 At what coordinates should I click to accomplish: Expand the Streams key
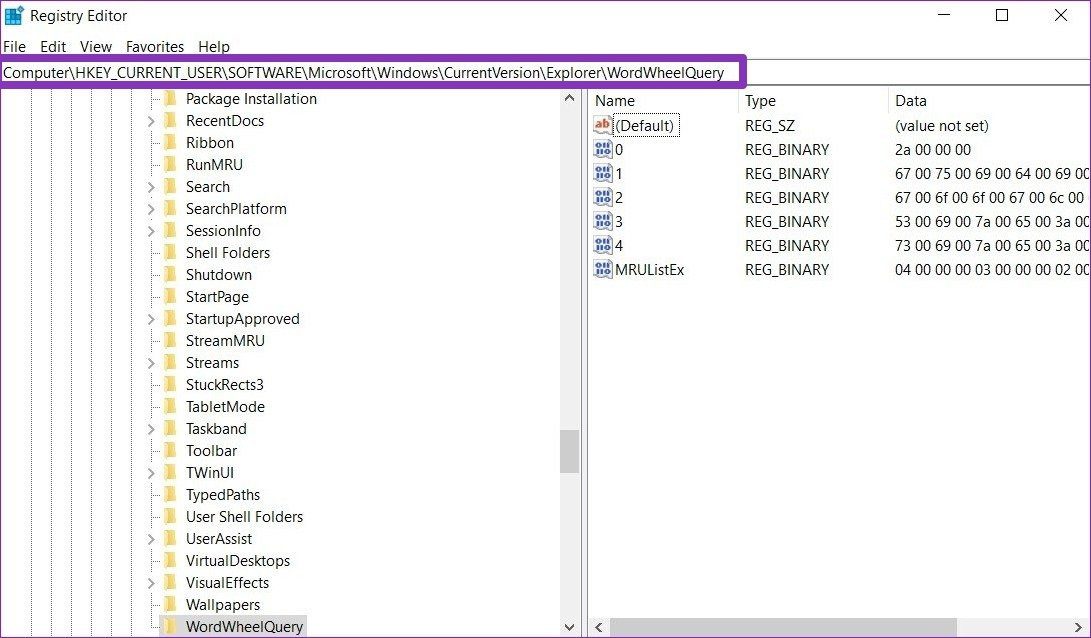tap(151, 363)
